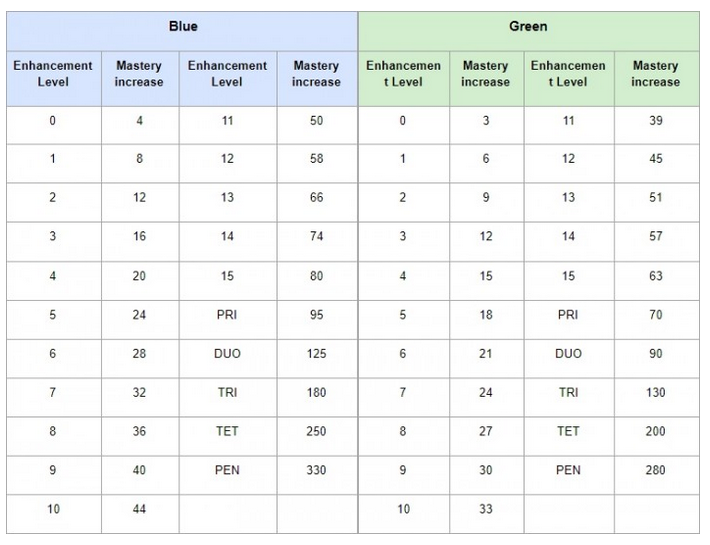Select the Blue header cell
Screen dimensions: 710x545
pos(182,31)
